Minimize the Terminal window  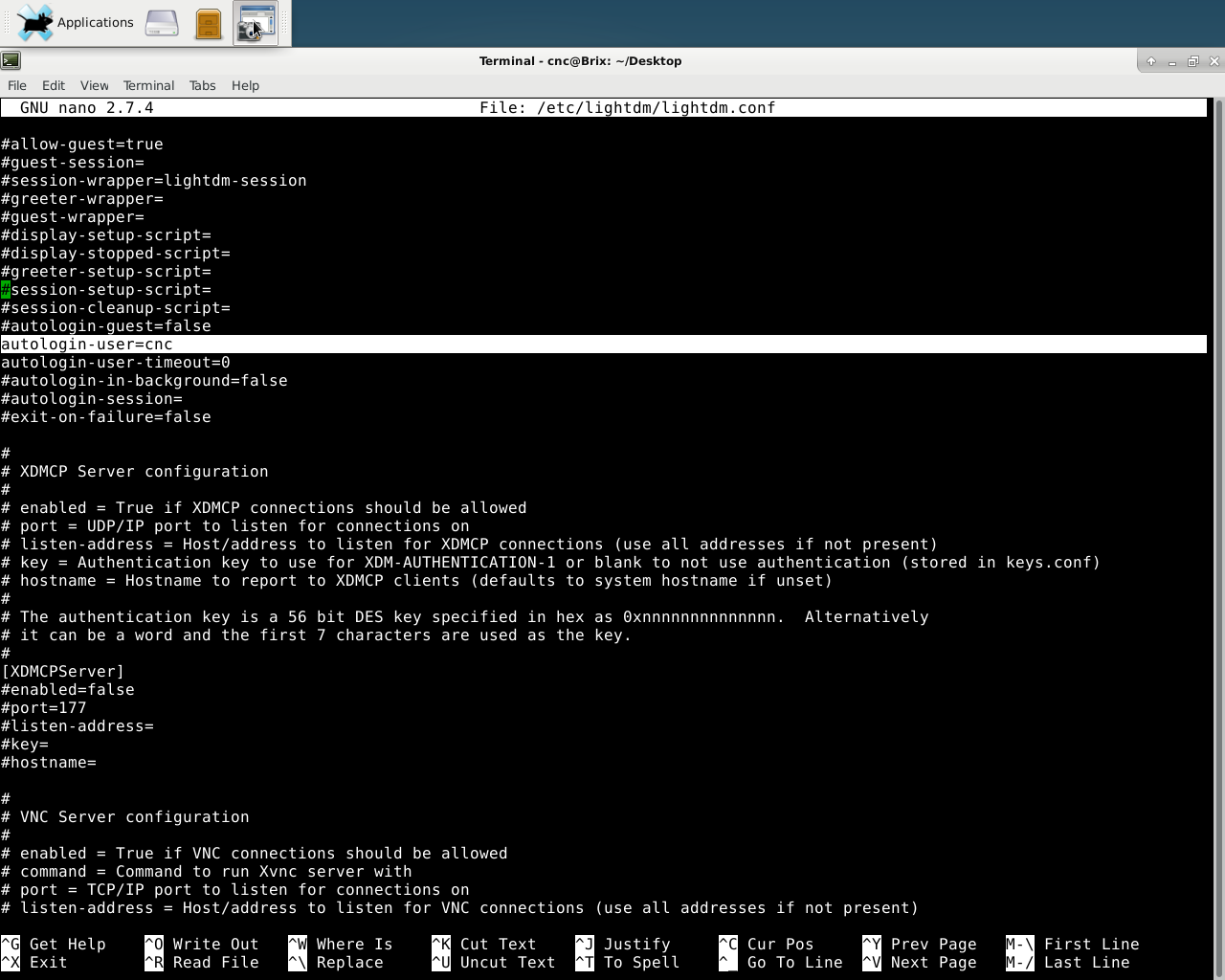(x=1171, y=61)
